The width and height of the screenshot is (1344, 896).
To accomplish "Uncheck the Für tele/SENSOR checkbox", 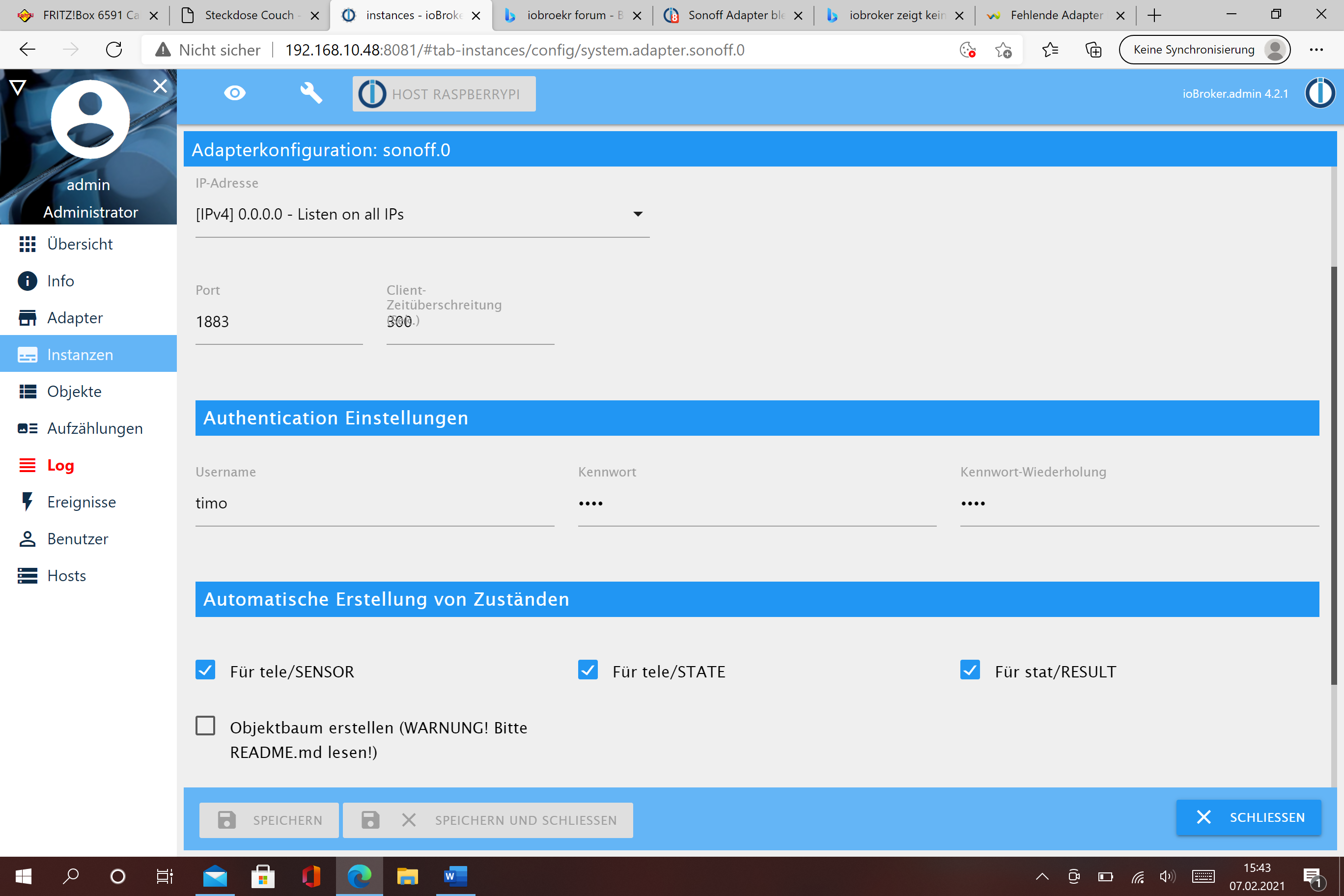I will click(x=205, y=670).
